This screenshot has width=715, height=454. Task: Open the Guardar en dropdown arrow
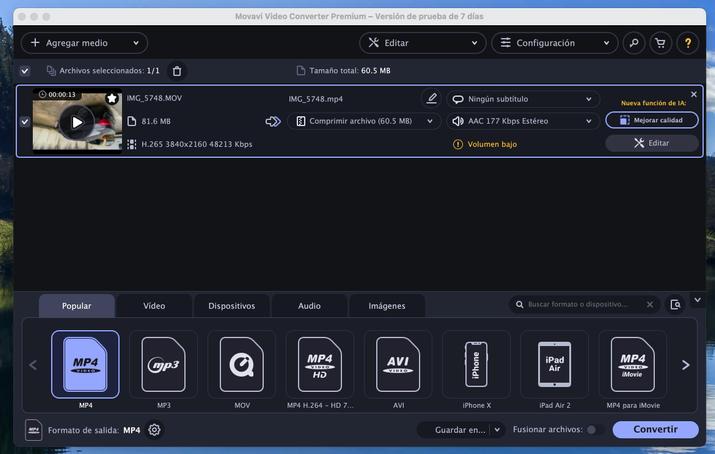[497, 429]
